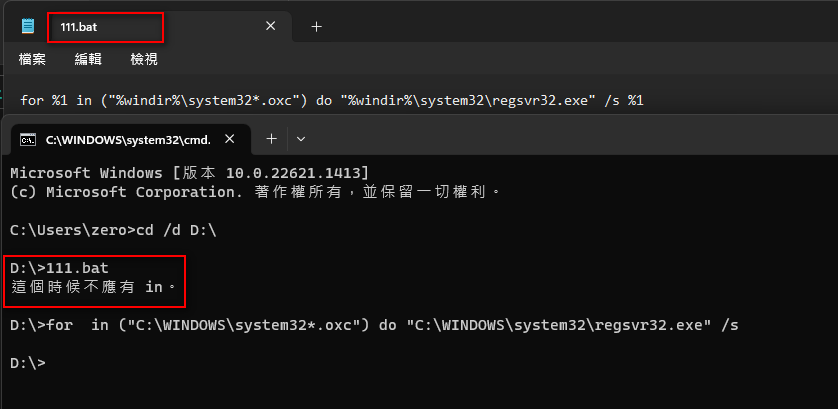Click the cmd icon on the terminal tab

(x=28, y=140)
